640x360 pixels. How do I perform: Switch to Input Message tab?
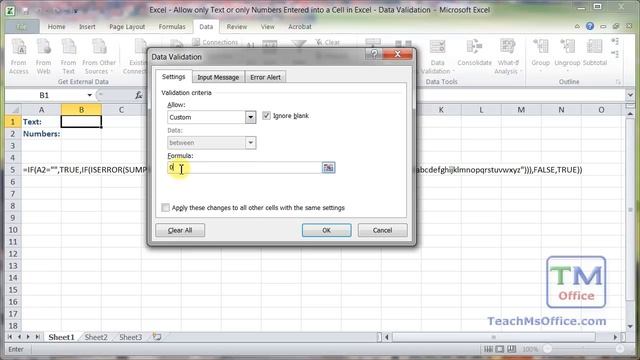coord(218,77)
